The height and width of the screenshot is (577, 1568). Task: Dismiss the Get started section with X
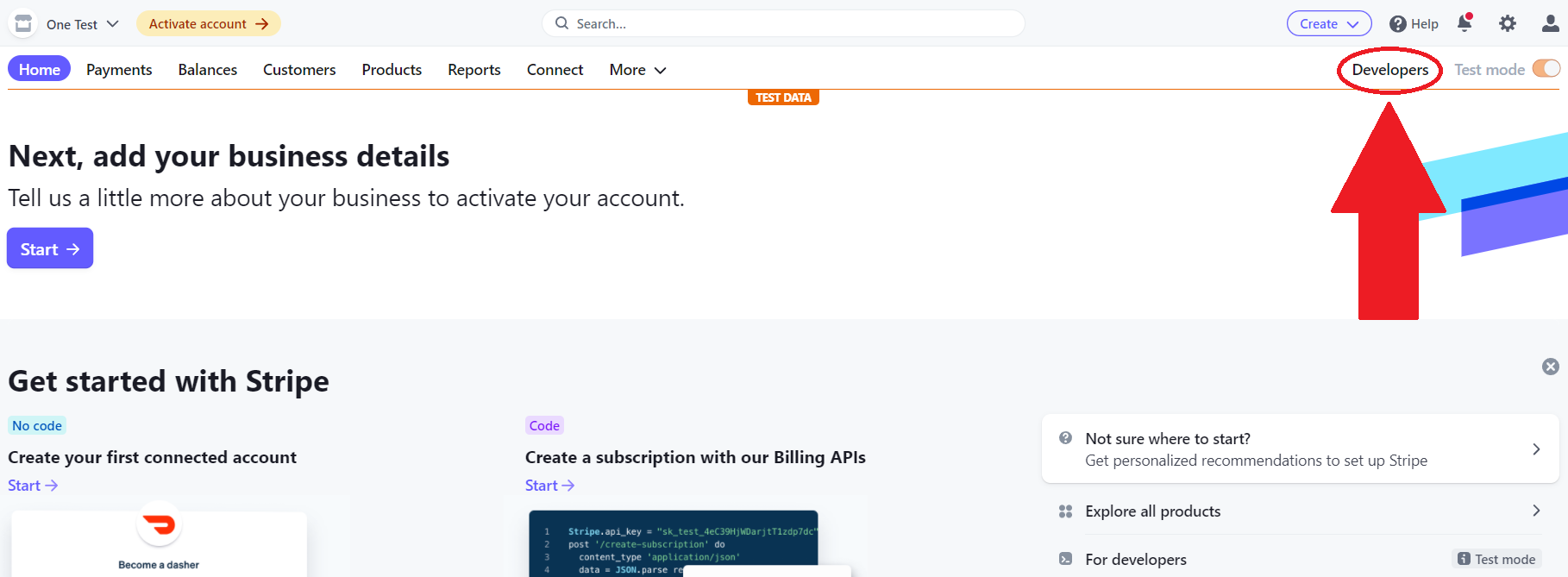pyautogui.click(x=1551, y=367)
